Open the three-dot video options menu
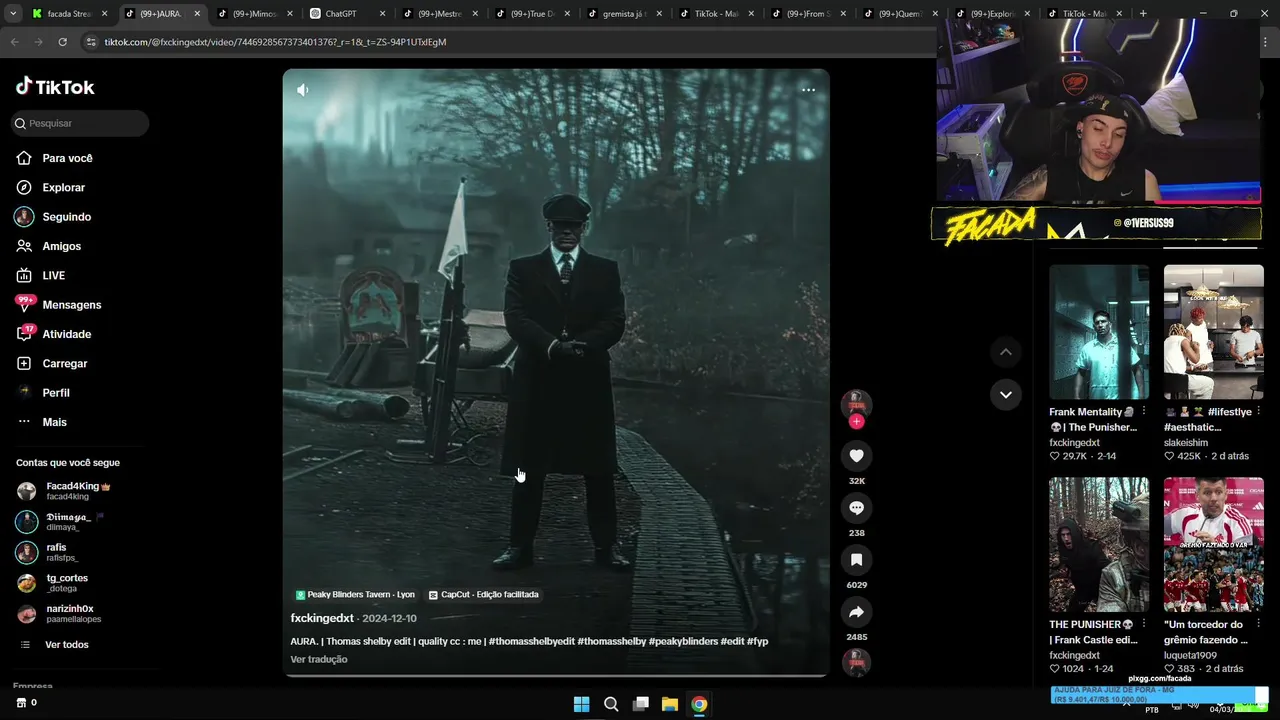 point(808,90)
